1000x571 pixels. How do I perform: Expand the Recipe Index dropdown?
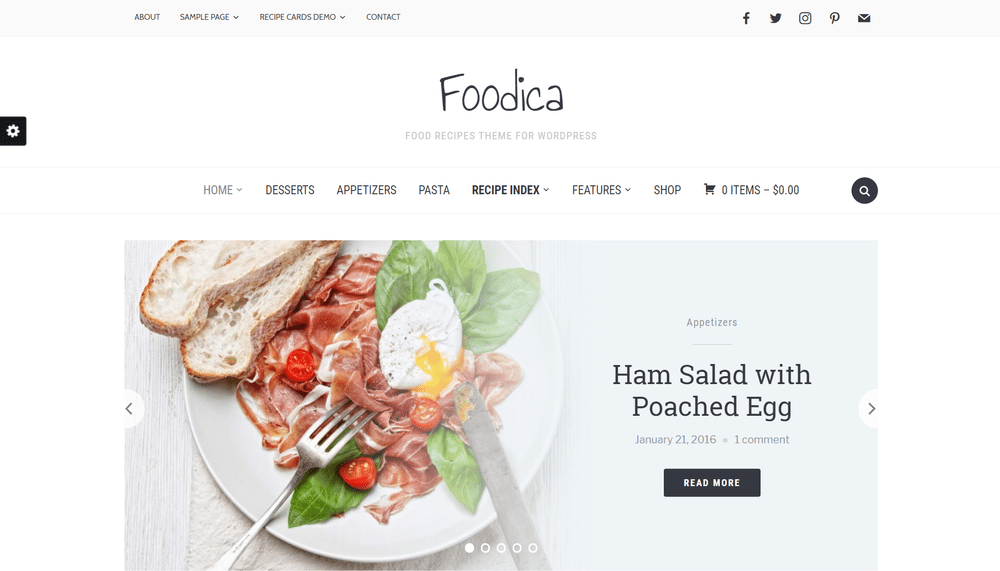[x=510, y=190]
